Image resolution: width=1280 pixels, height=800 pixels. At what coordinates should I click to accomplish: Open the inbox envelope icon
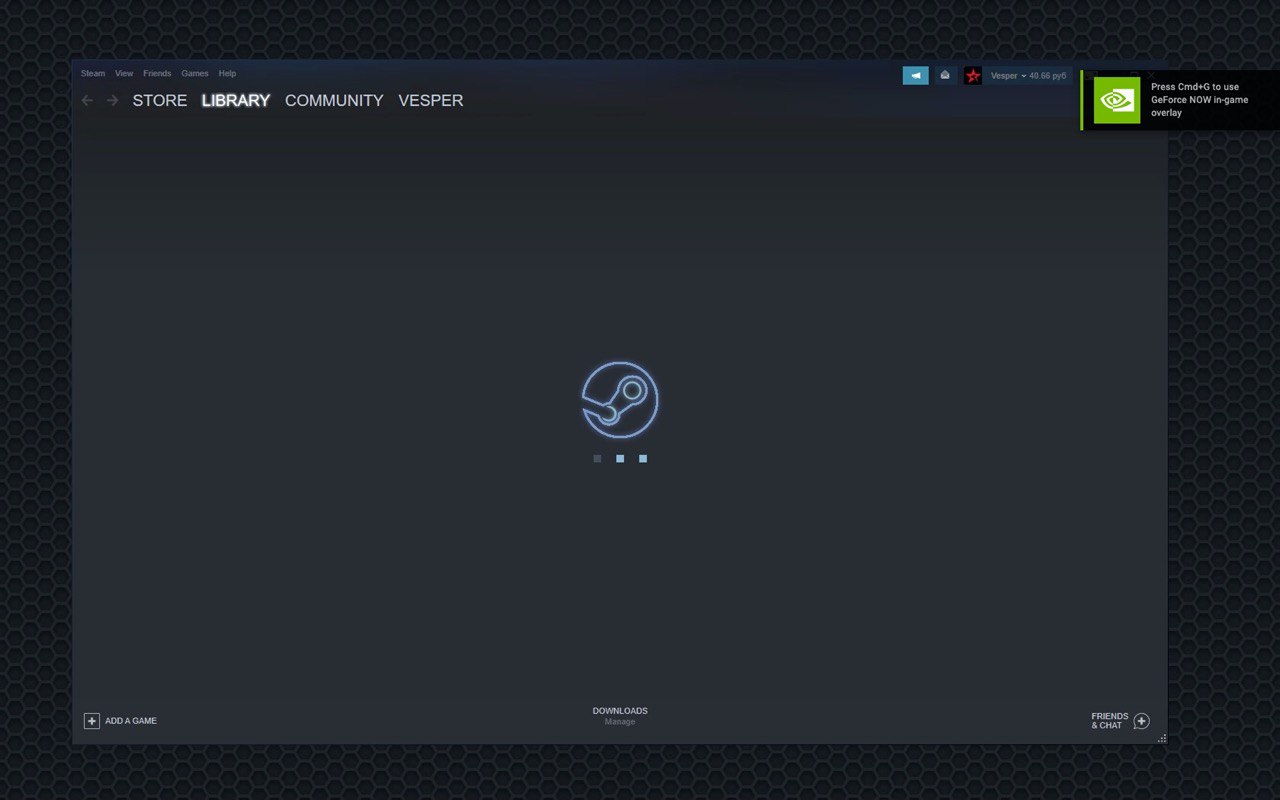click(945, 75)
